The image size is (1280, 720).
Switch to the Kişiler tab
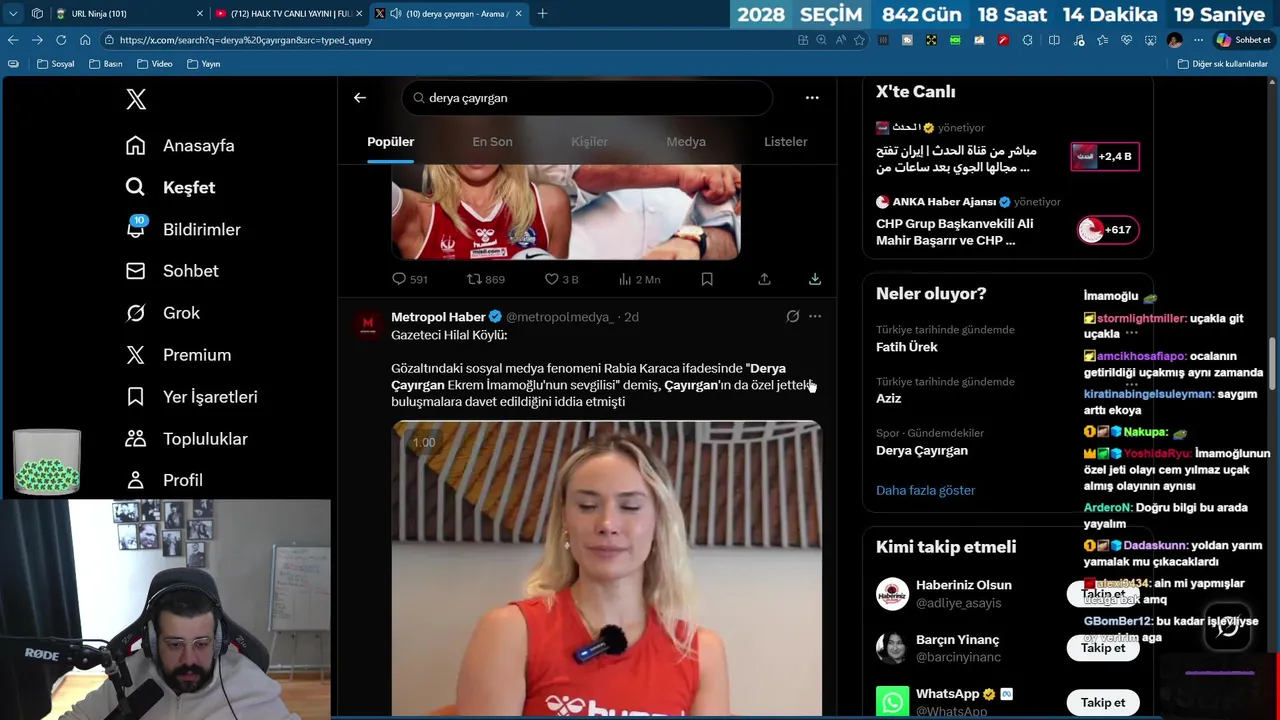point(589,142)
